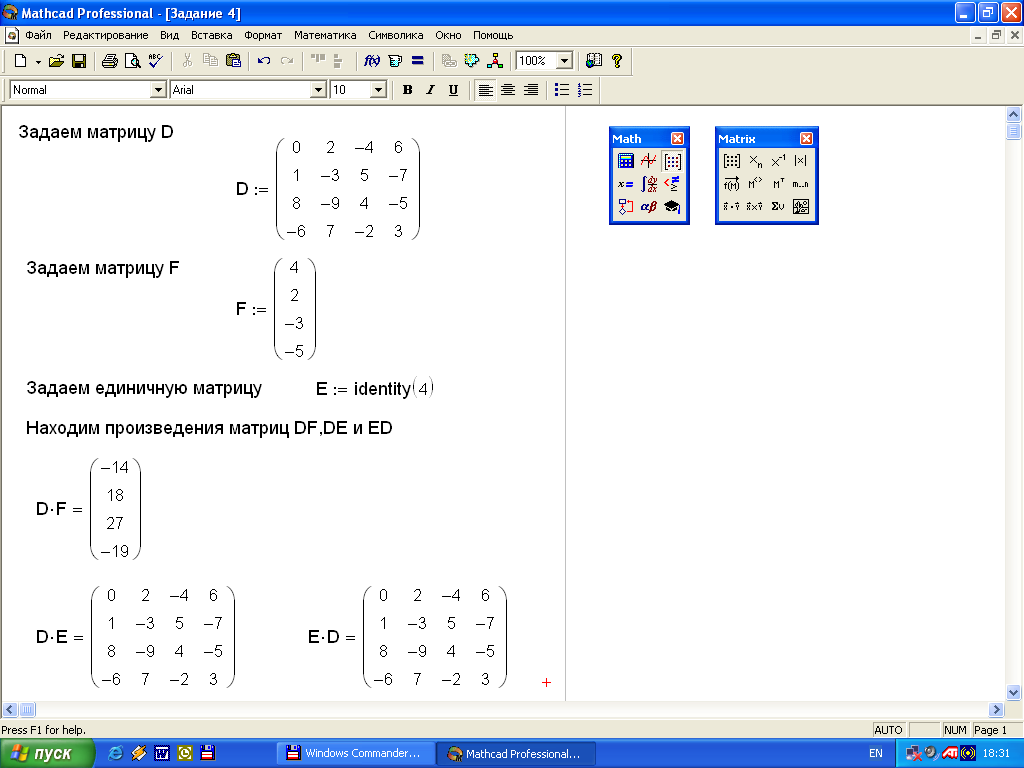Toggle numbered list
Screen dimensions: 1024x768
(x=584, y=90)
